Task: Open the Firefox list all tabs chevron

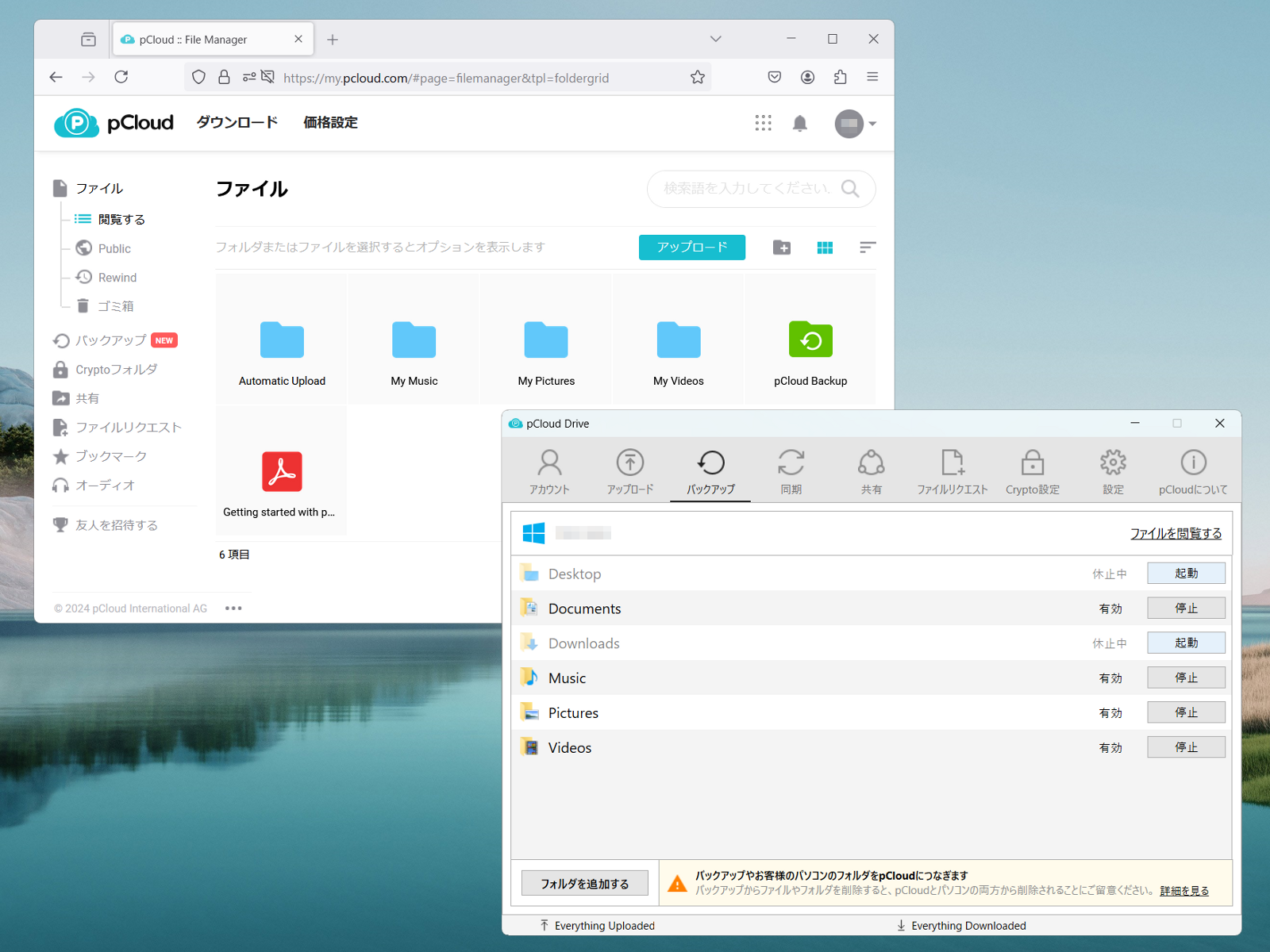Action: point(715,39)
